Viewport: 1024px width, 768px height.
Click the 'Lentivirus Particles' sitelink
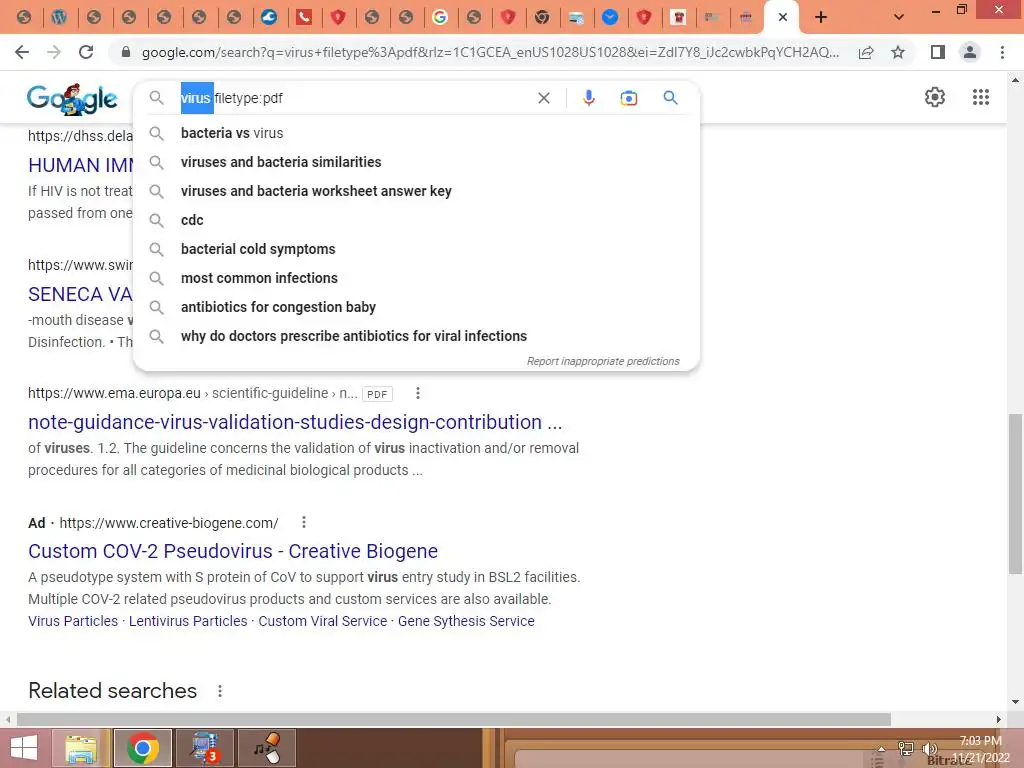[x=188, y=621]
